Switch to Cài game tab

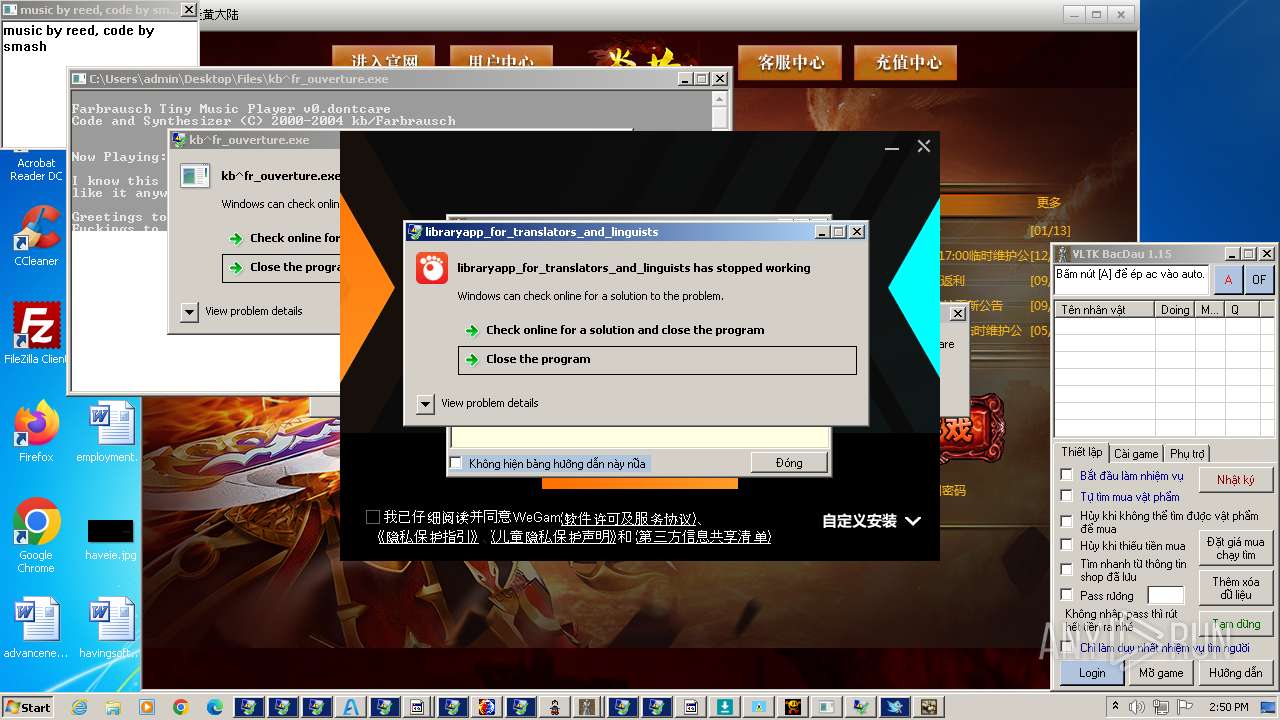[1136, 454]
